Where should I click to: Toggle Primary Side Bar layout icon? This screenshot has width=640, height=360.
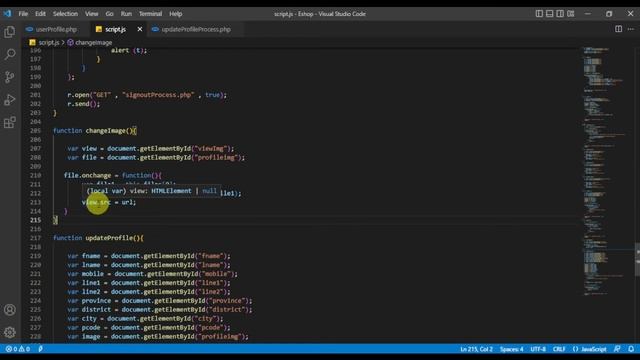(539, 13)
